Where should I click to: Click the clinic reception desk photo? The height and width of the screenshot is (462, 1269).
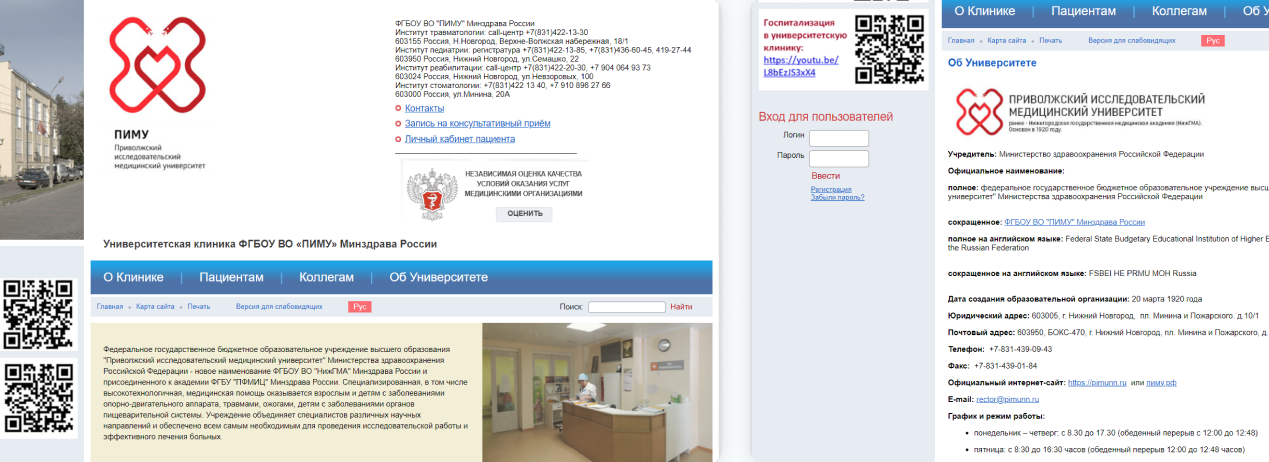(x=597, y=391)
